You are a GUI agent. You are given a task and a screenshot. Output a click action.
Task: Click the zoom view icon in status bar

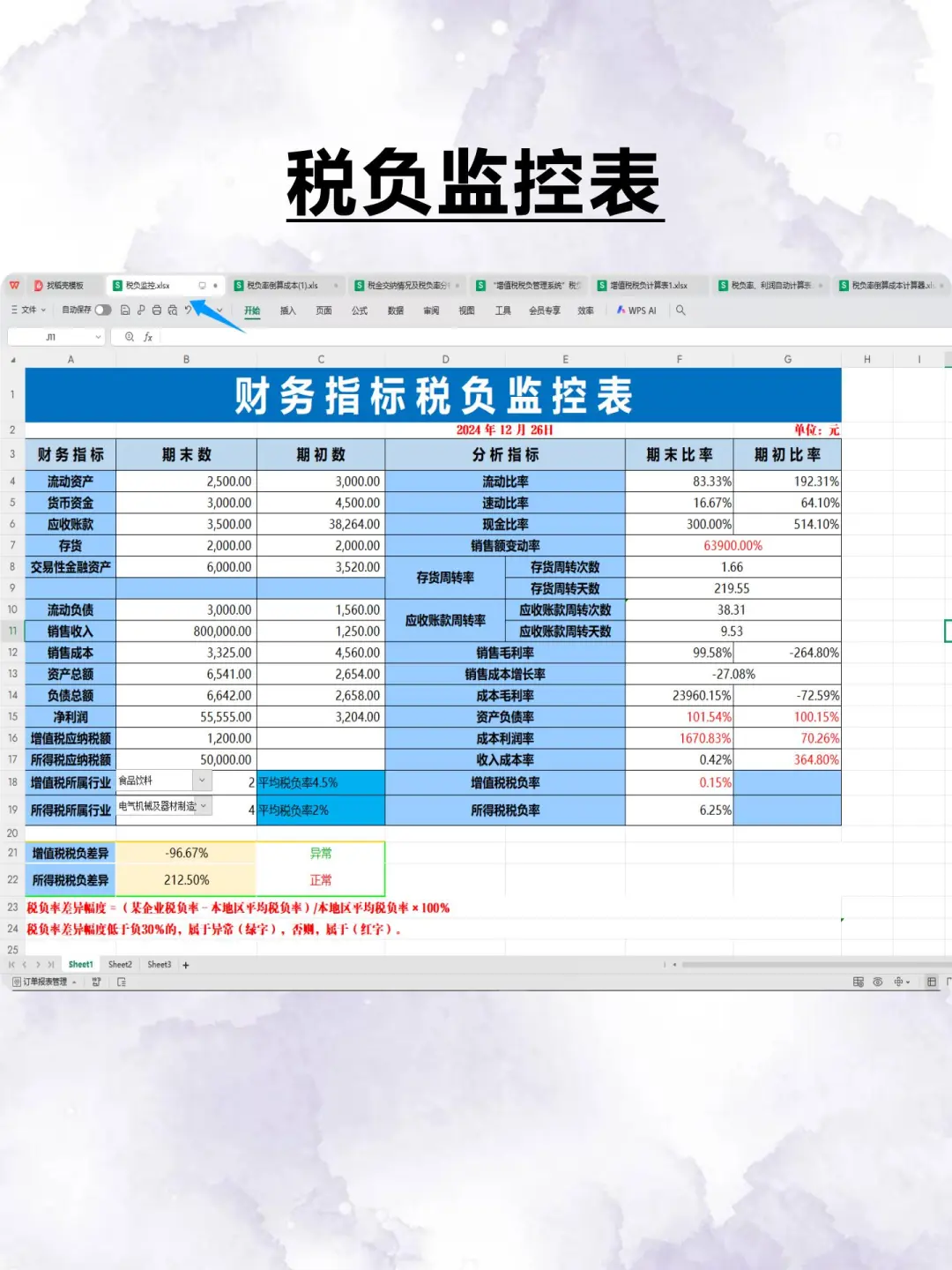pyautogui.click(x=899, y=982)
